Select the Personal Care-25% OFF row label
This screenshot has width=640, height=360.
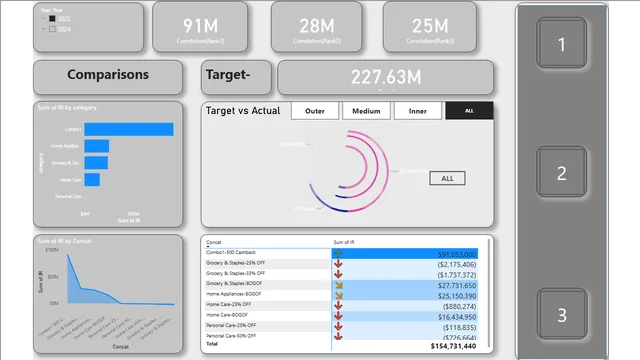[x=231, y=326]
